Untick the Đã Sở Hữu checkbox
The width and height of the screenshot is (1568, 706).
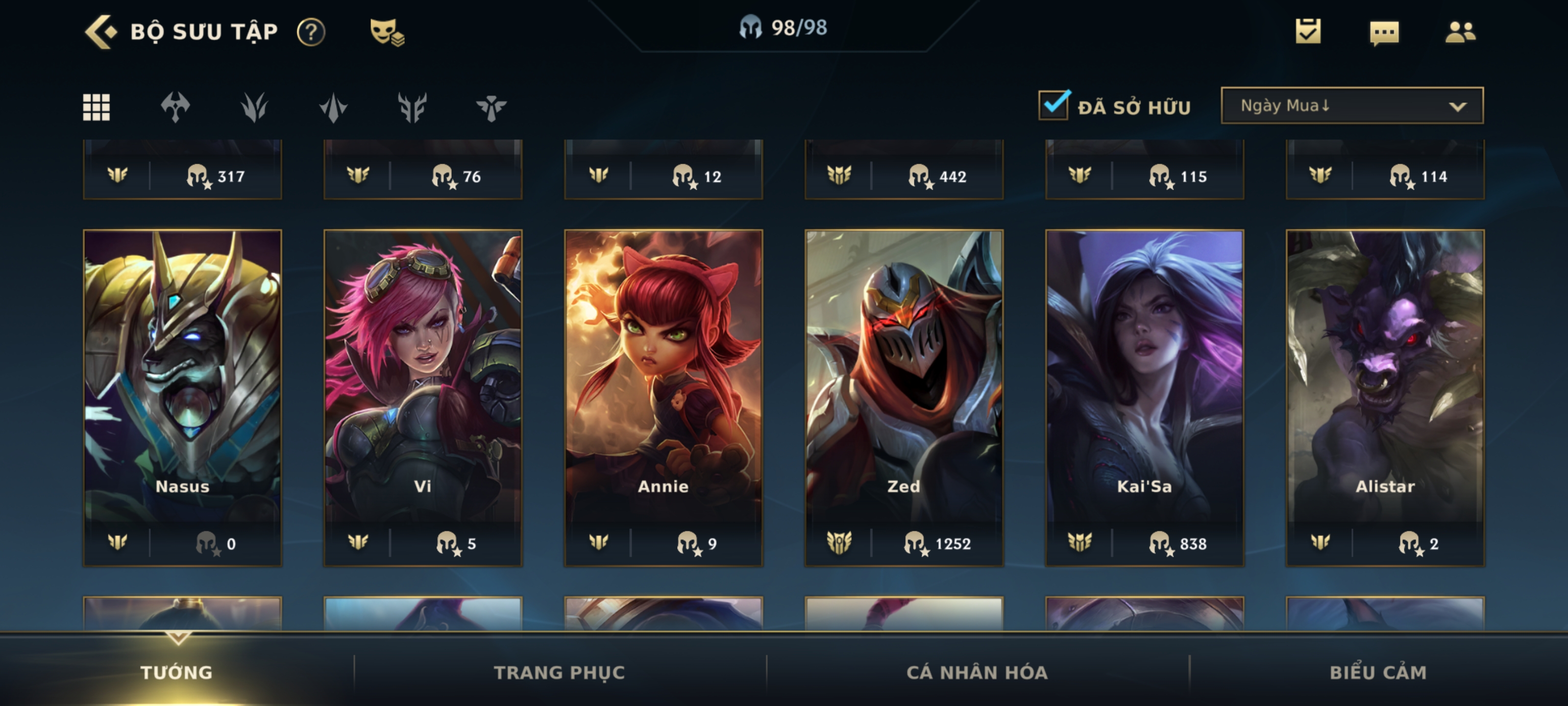[x=1053, y=105]
